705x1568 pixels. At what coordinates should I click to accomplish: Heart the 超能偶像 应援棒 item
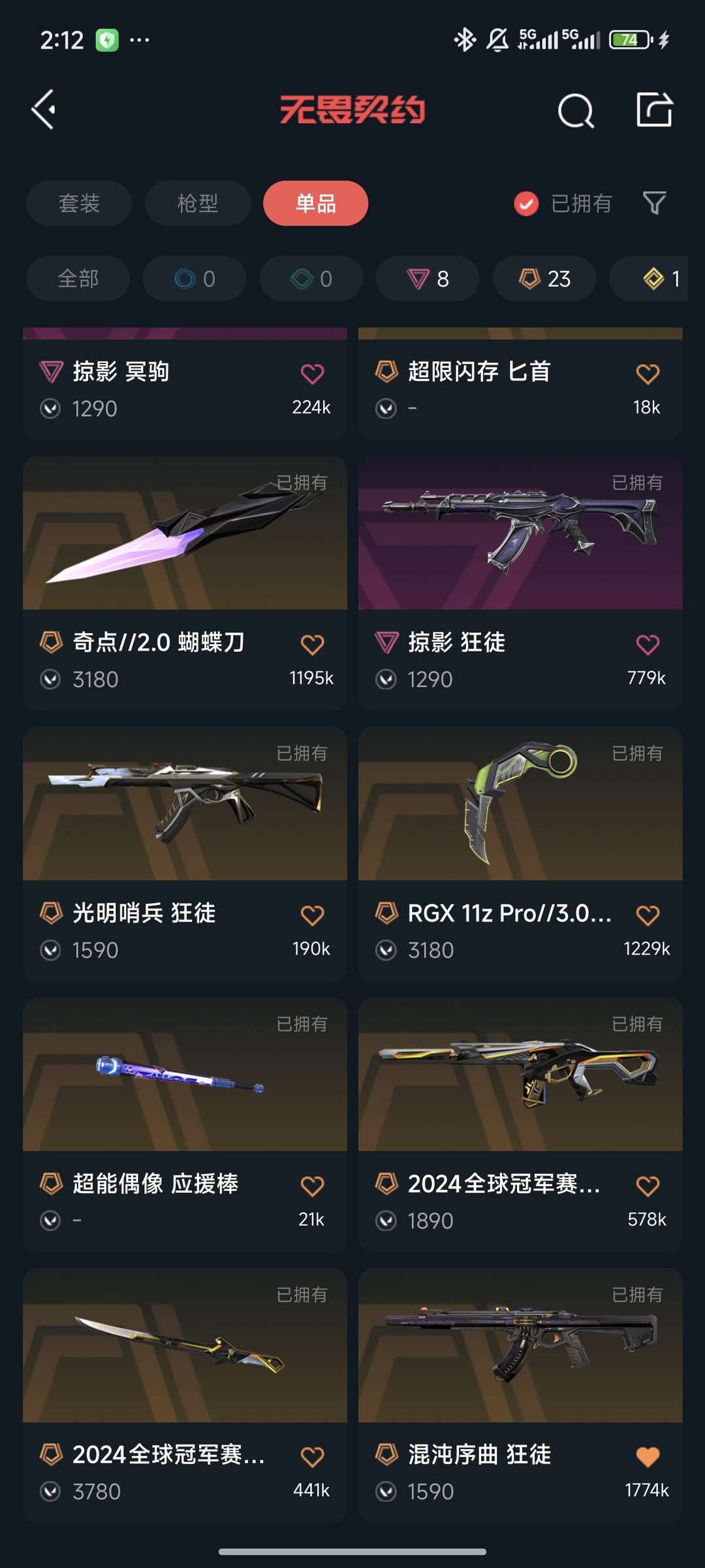[x=312, y=1186]
